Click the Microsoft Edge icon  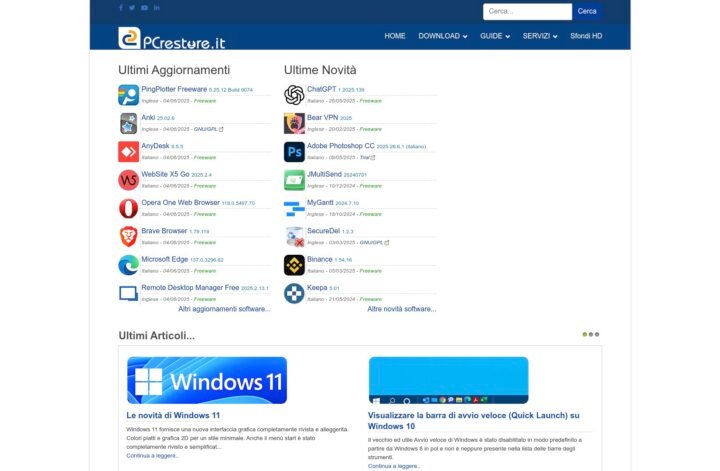(129, 265)
